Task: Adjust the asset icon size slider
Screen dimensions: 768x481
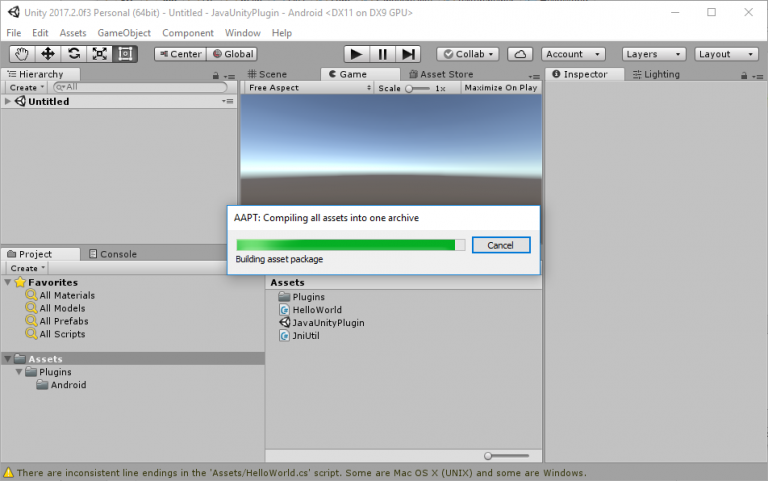Action: tap(506, 456)
